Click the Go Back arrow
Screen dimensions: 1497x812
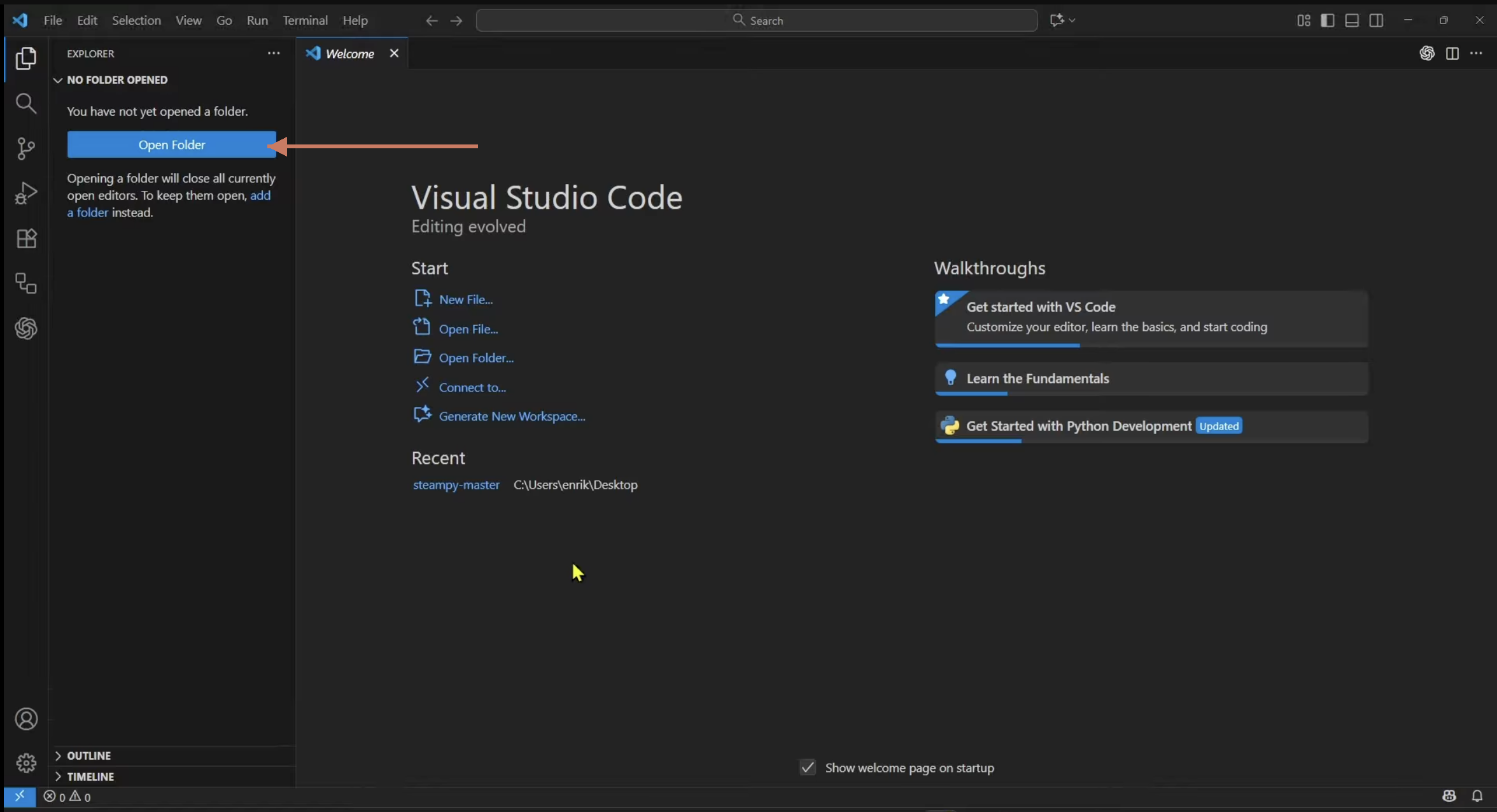click(432, 20)
